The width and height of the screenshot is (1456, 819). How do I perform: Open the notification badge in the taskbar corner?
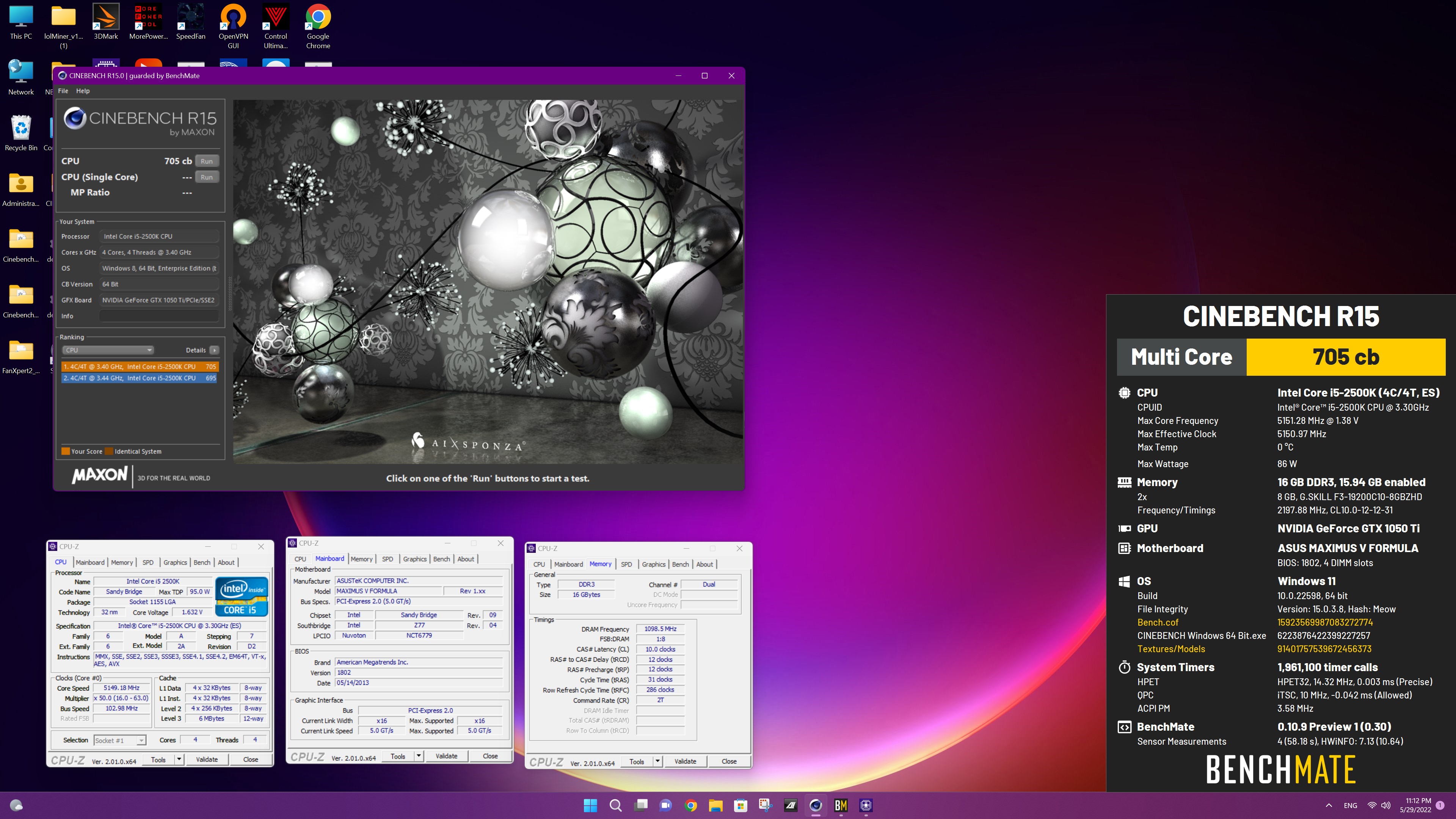pyautogui.click(x=1440, y=805)
